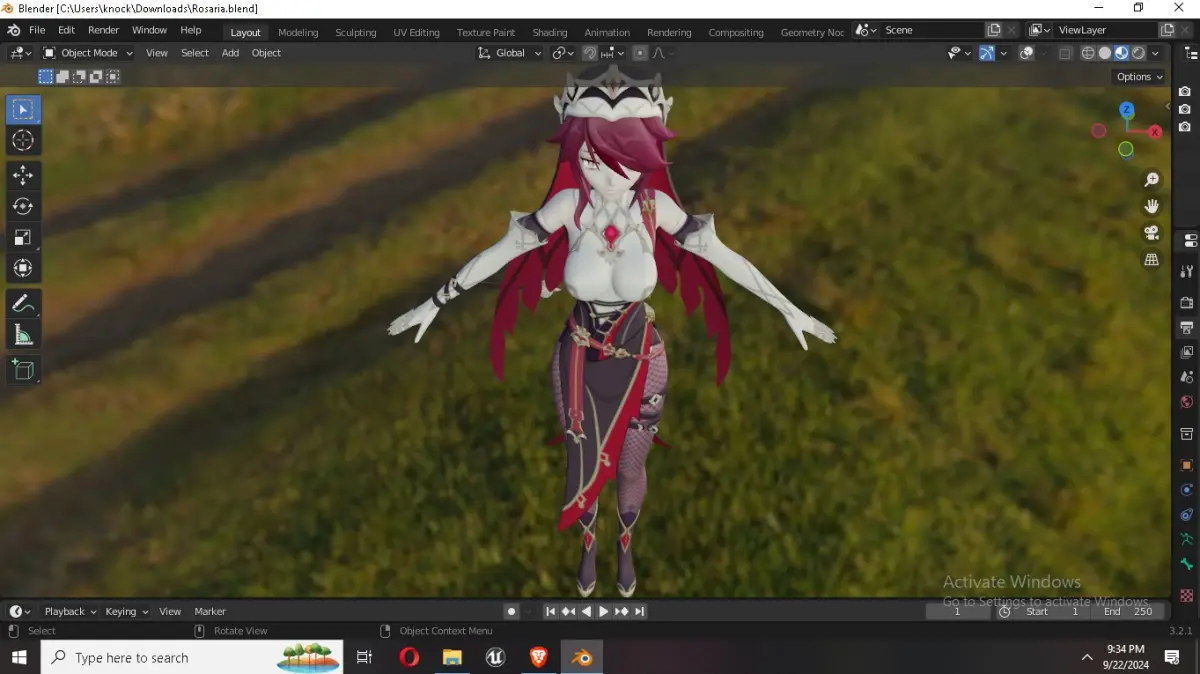Screen dimensions: 1200x674
Task: Open the Collection properties tab
Action: click(x=1188, y=434)
